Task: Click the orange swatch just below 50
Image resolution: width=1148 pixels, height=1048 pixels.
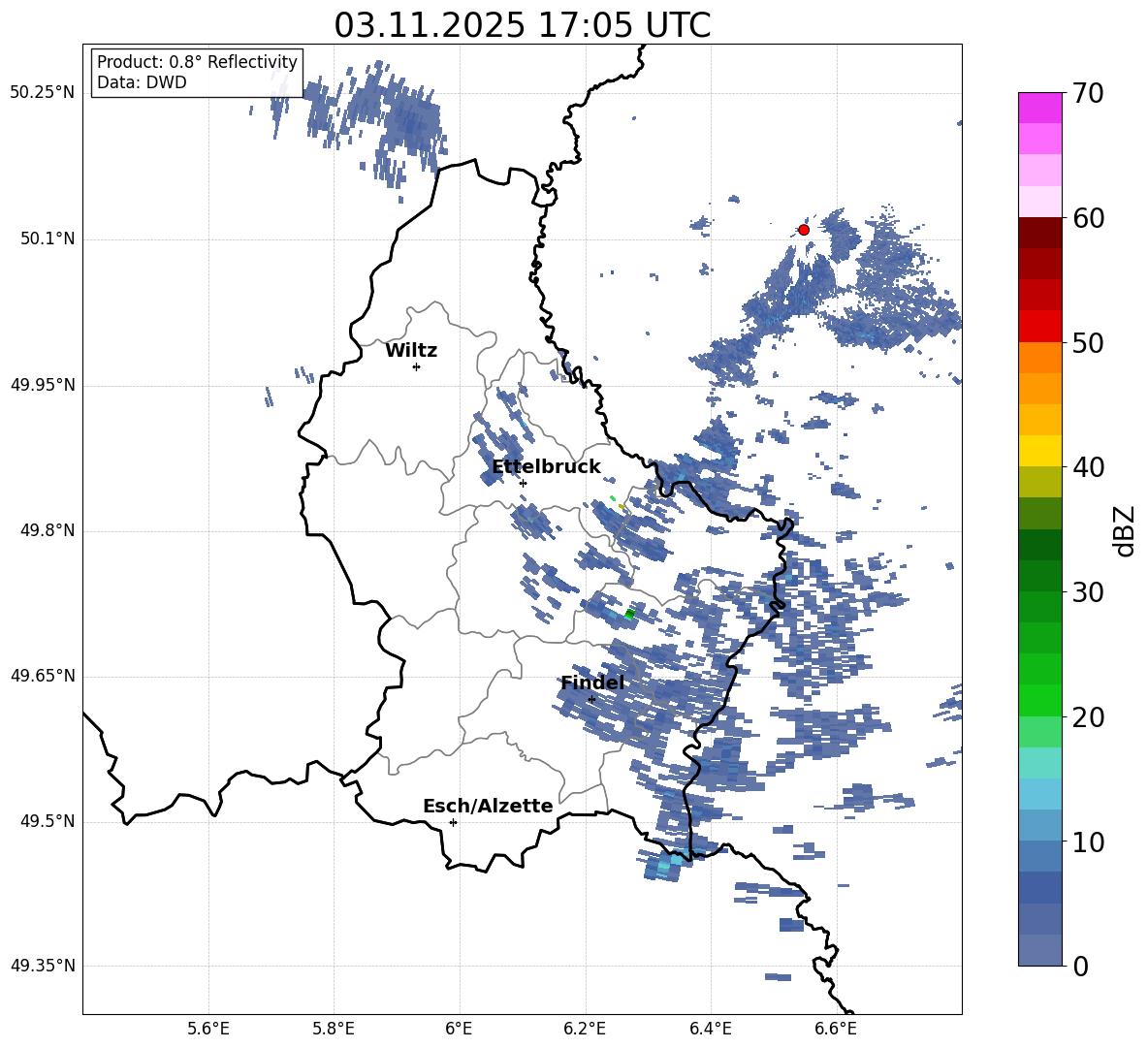Action: [x=1040, y=358]
